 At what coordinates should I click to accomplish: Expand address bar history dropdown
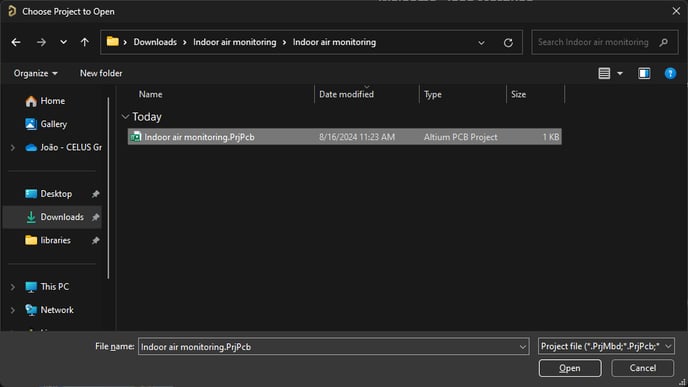click(x=481, y=43)
